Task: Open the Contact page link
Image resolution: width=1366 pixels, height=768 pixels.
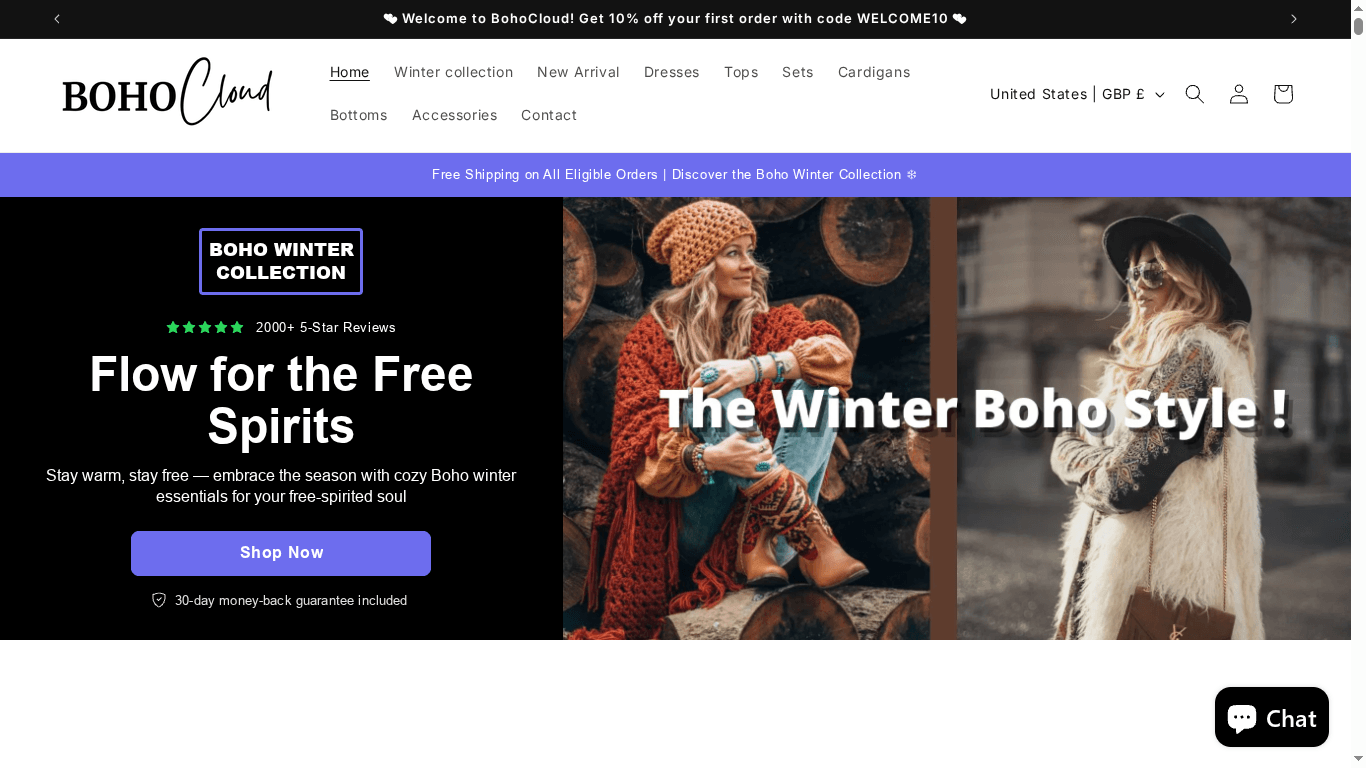Action: tap(548, 115)
